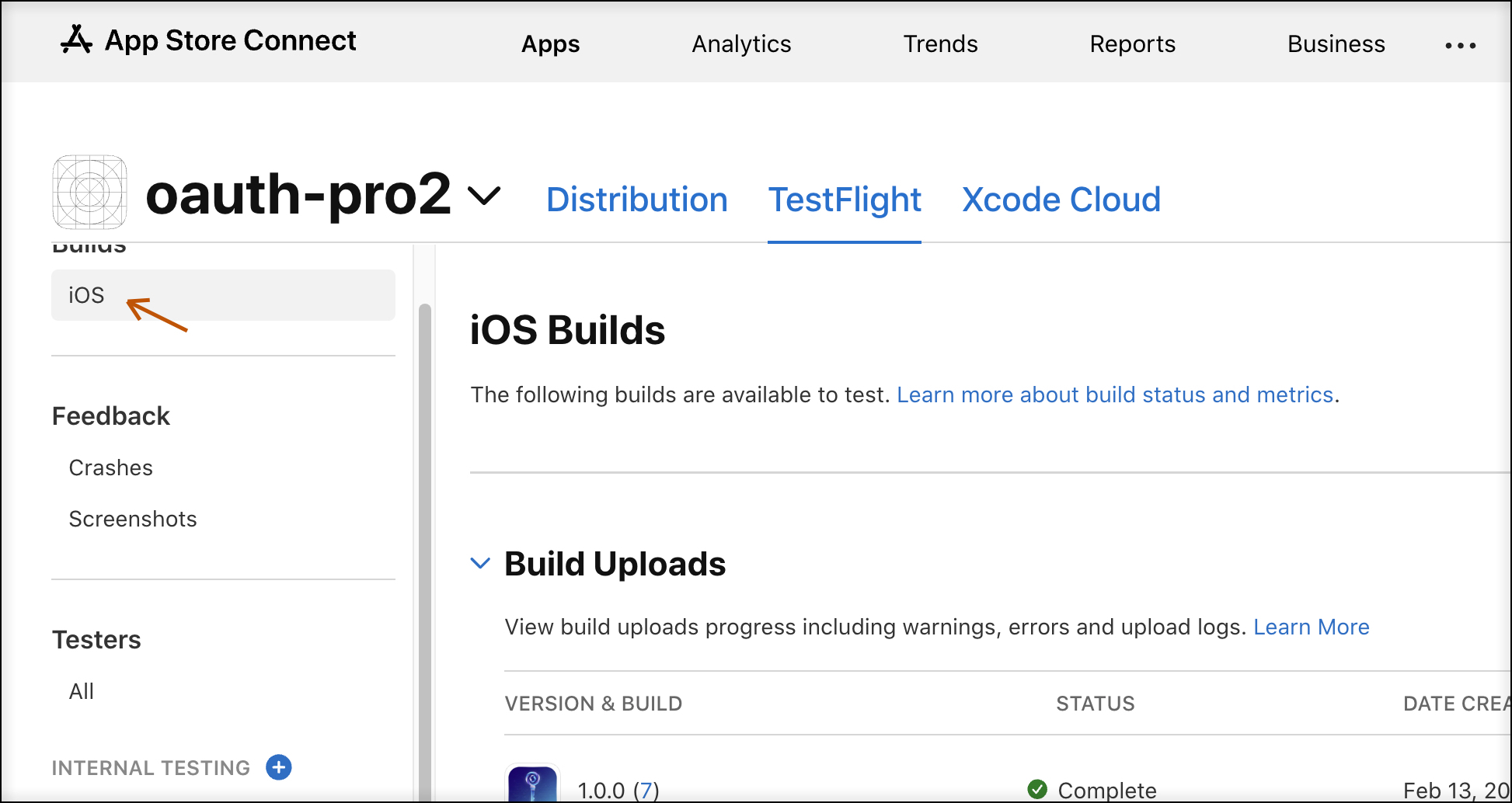Viewport: 1512px width, 803px height.
Task: Select Apps in the top navigation
Action: 550,44
